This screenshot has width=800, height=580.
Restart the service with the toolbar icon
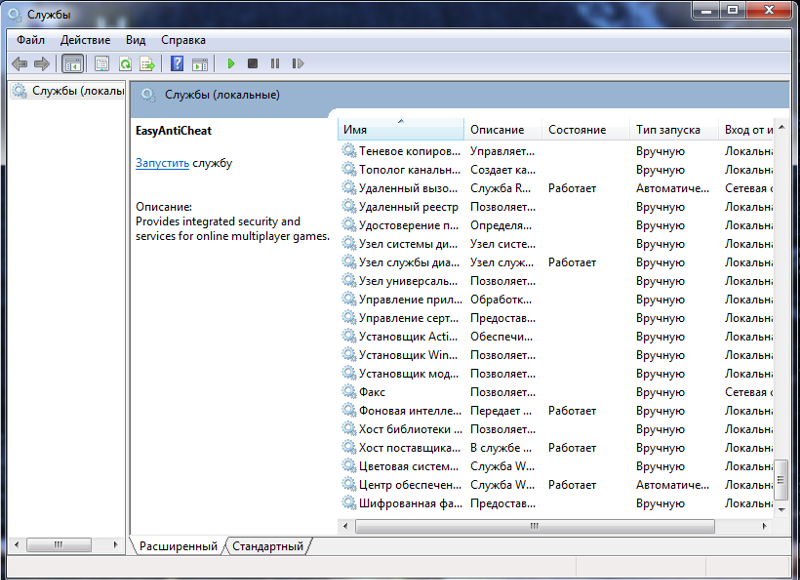coord(297,64)
